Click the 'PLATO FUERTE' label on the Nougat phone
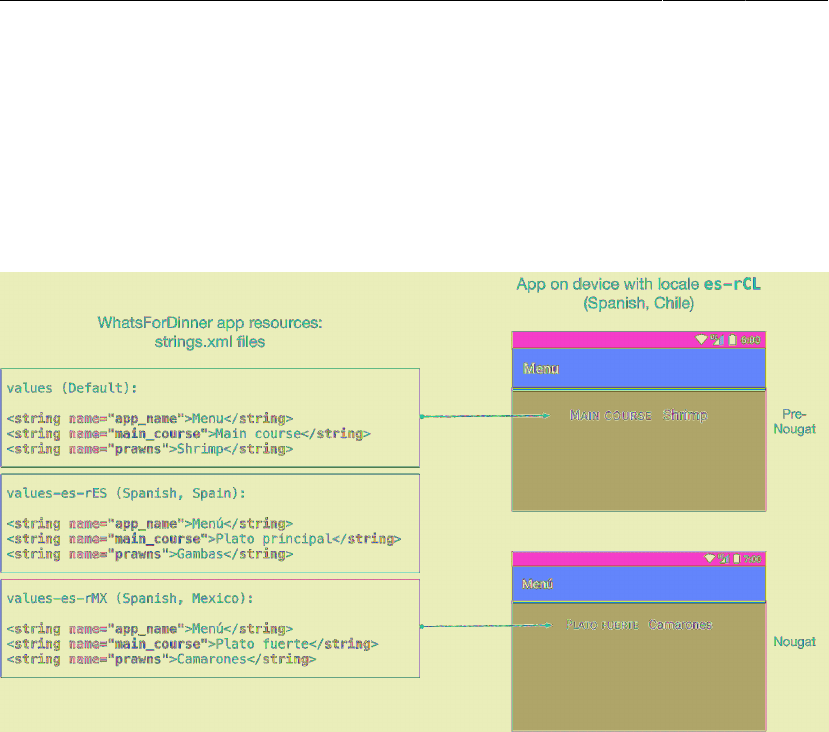This screenshot has width=829, height=732. tap(602, 625)
